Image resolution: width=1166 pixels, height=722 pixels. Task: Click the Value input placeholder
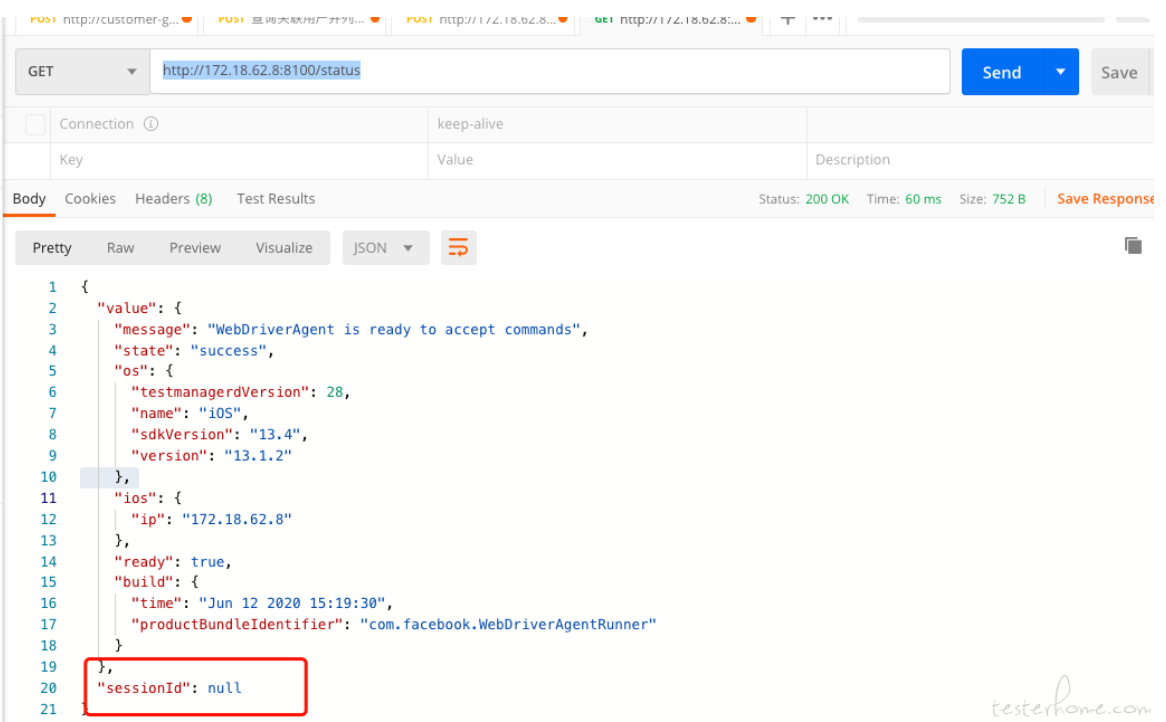(x=455, y=160)
